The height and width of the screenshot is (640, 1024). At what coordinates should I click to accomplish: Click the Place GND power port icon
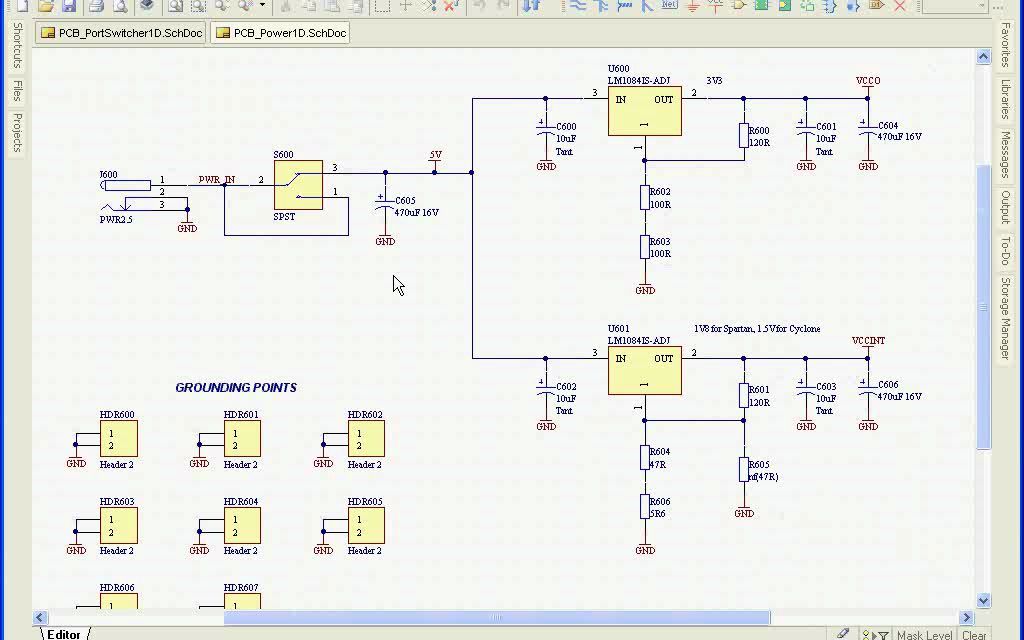coord(692,6)
